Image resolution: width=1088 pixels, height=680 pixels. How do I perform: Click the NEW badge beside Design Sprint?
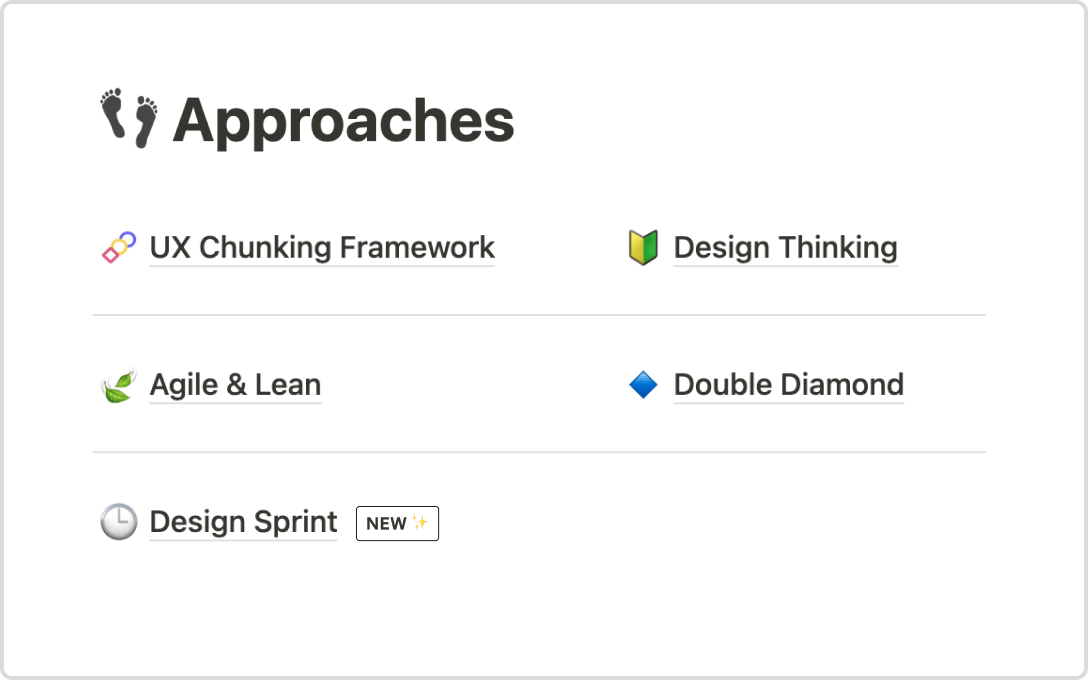click(x=397, y=523)
